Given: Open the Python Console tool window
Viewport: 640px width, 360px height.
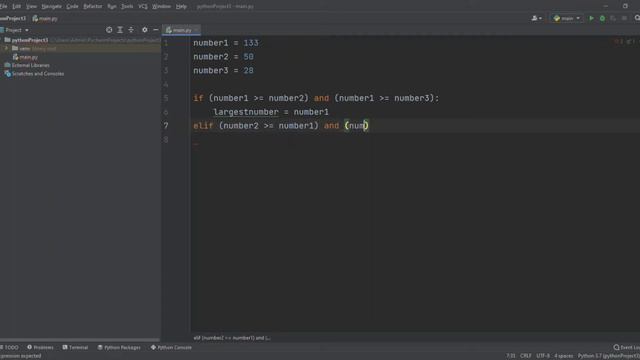Looking at the screenshot, I should click(x=171, y=347).
